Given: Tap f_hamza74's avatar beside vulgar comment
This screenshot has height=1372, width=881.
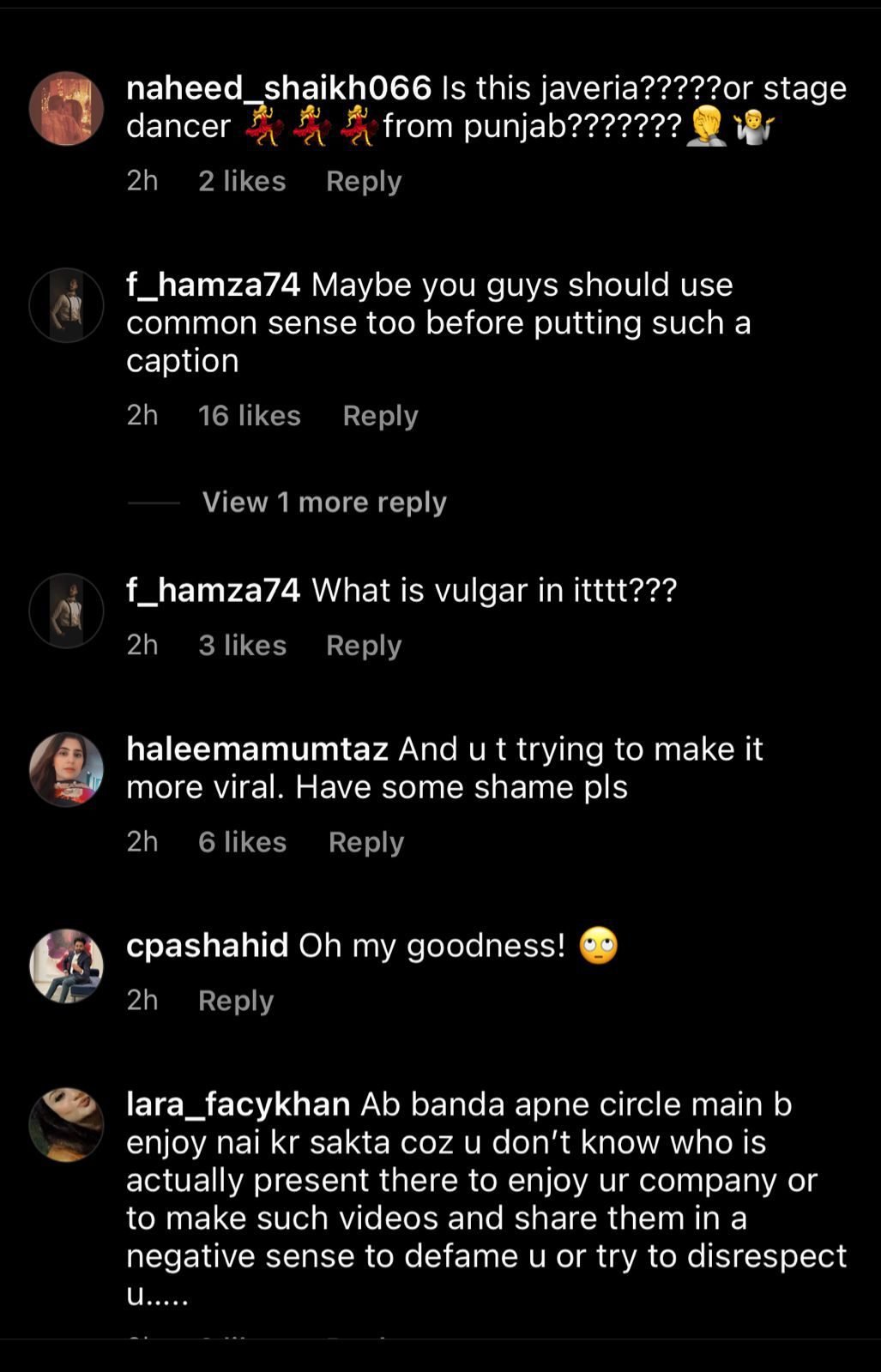Looking at the screenshot, I should (x=67, y=611).
